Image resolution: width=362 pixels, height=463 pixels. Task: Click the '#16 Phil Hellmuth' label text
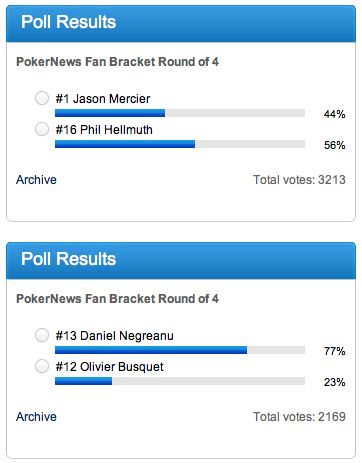(x=104, y=129)
